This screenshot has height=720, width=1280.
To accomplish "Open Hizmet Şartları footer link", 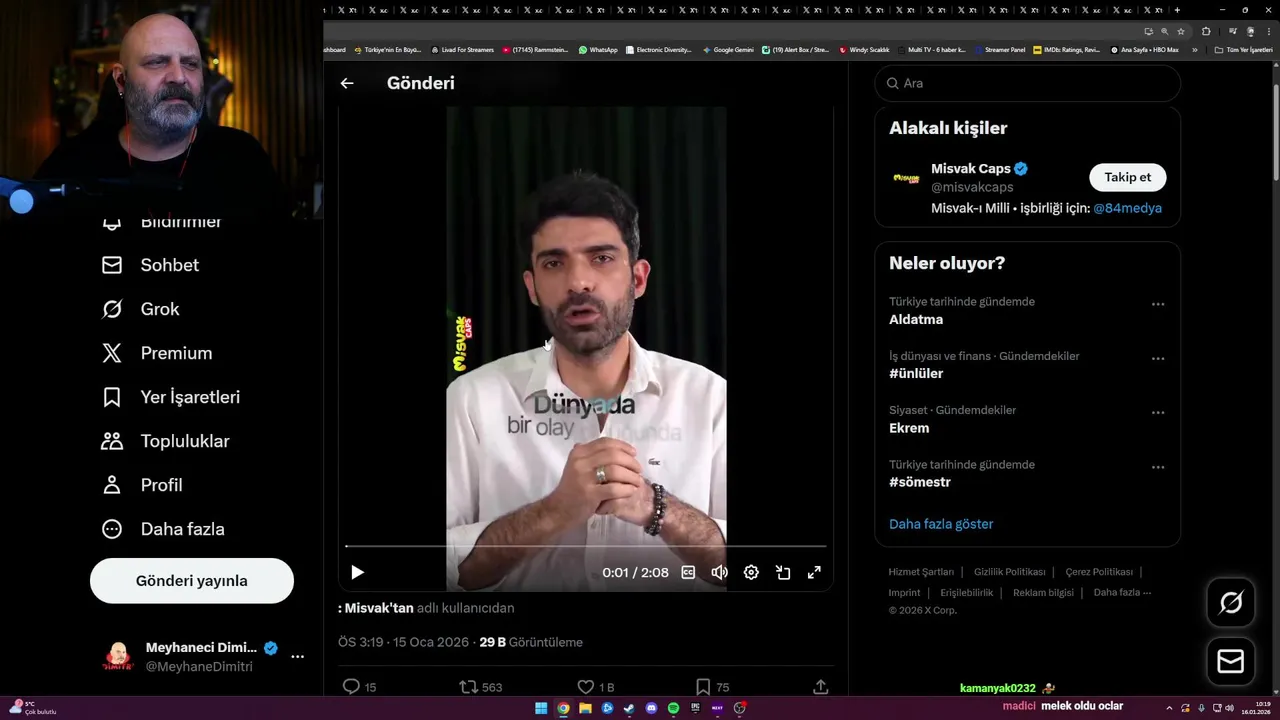I will point(921,572).
